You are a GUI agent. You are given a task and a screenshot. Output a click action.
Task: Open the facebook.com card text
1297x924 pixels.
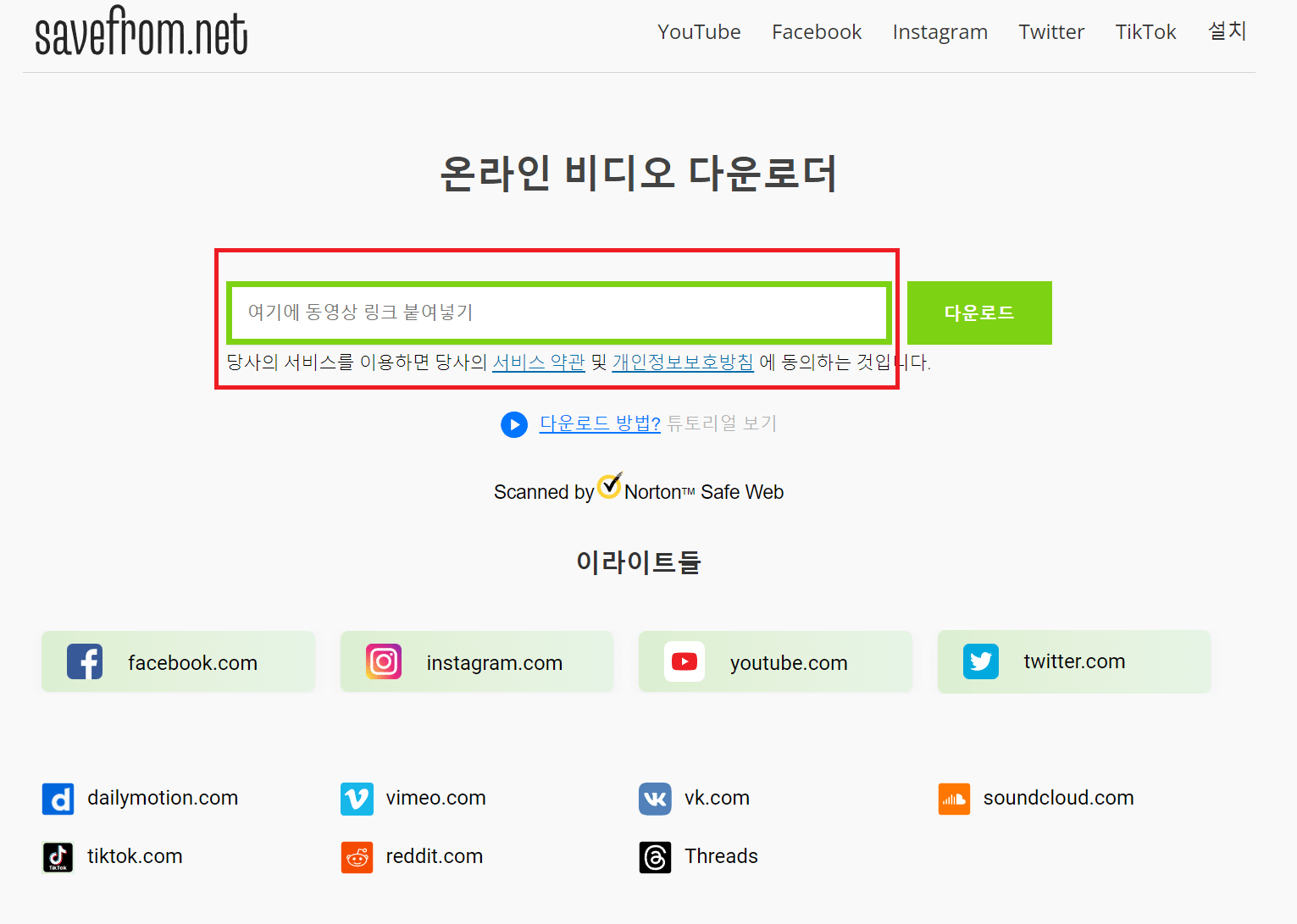[192, 663]
